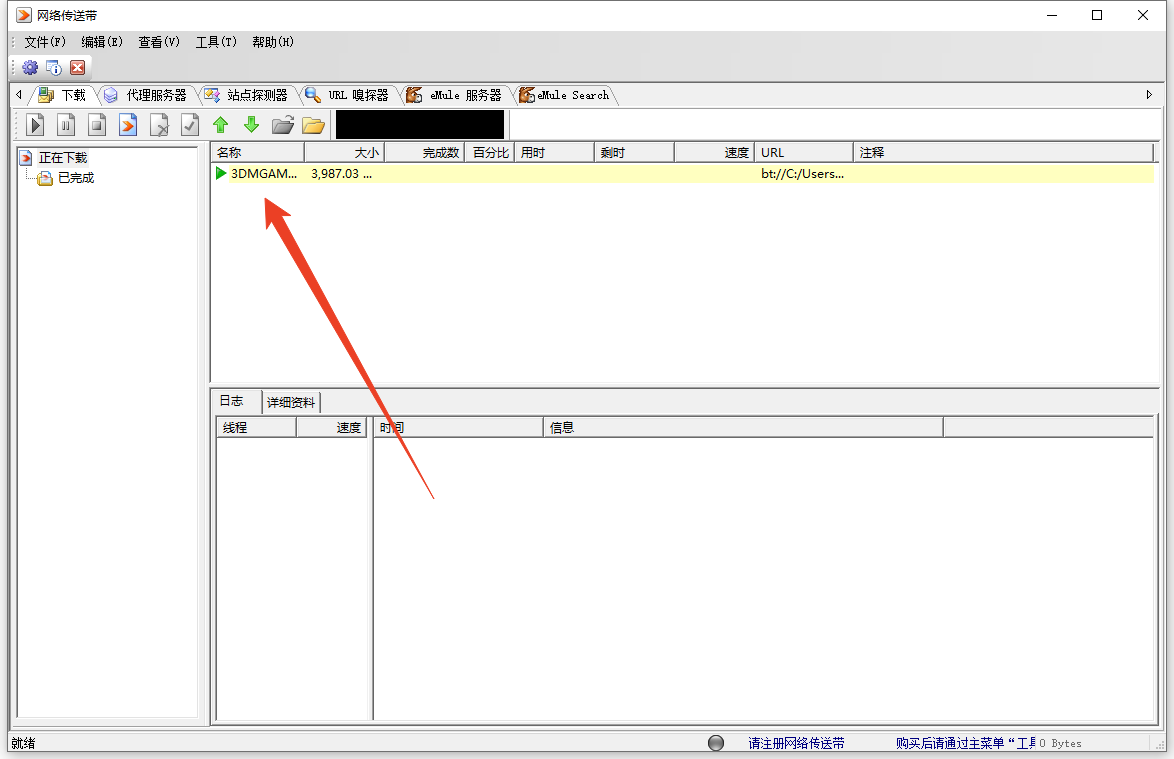Open the 文件(F) menu
This screenshot has width=1174, height=759.
pyautogui.click(x=45, y=42)
